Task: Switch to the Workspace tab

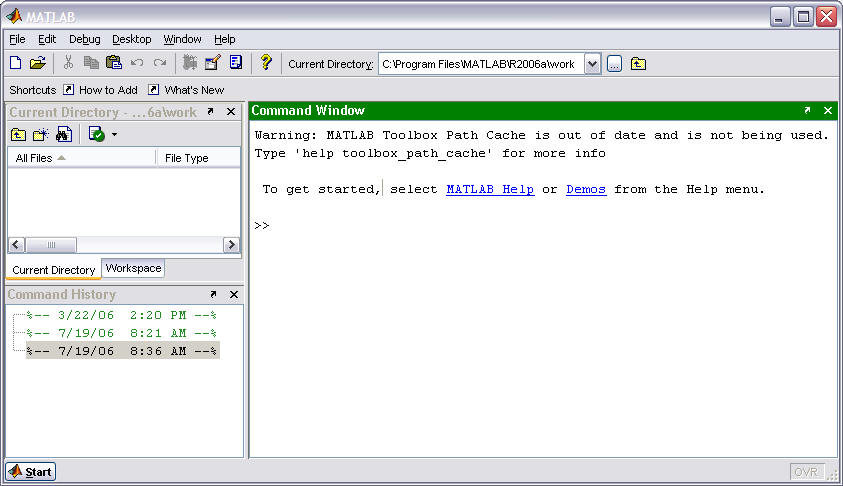Action: (133, 269)
